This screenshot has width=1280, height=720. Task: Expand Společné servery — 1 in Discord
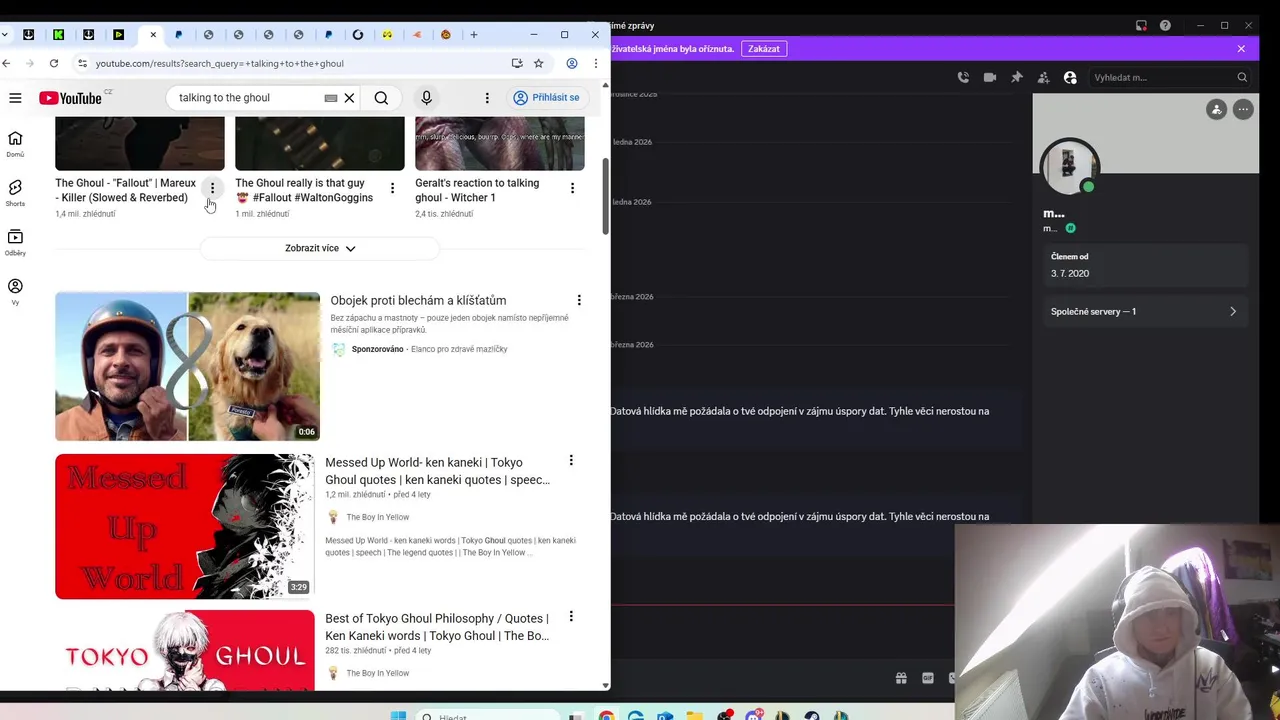[1145, 311]
